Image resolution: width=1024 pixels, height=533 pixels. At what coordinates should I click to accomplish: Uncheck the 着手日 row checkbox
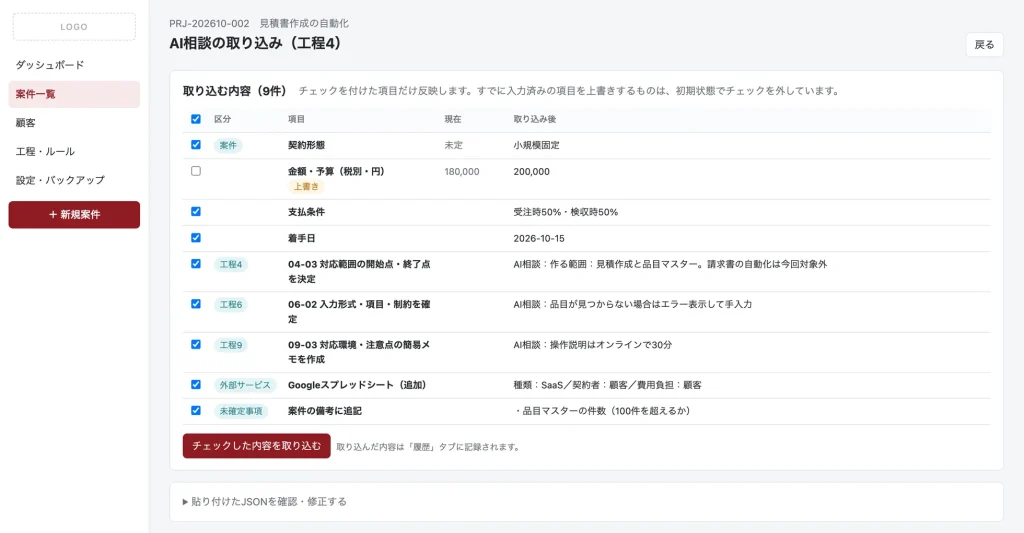196,238
